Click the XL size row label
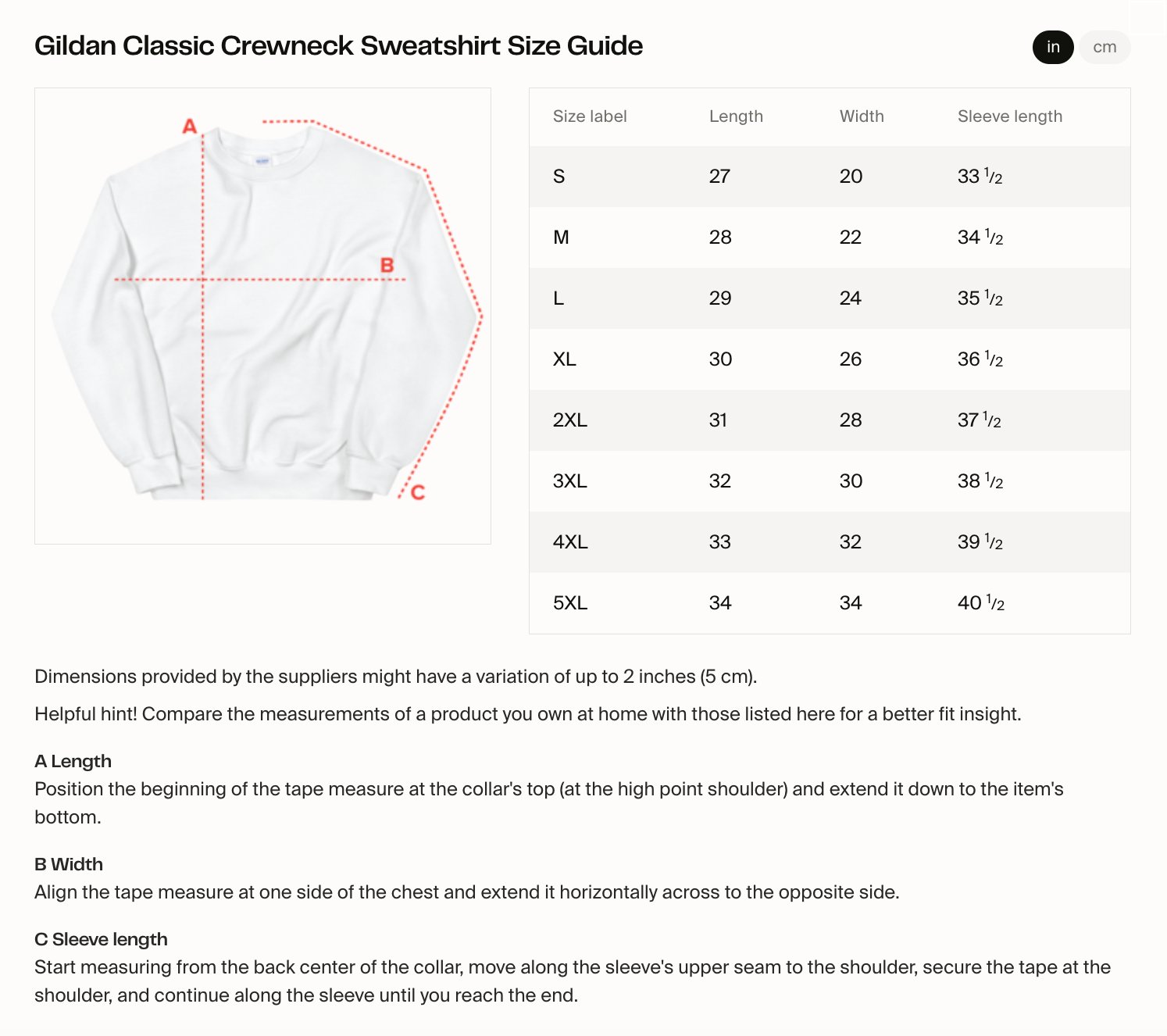The height and width of the screenshot is (1036, 1167). pos(564,359)
